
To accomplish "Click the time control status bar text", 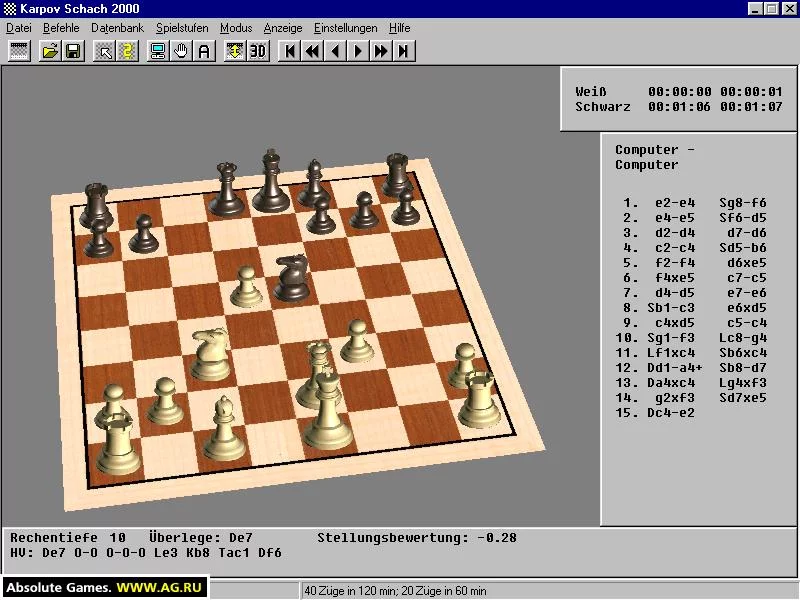I will [x=395, y=591].
